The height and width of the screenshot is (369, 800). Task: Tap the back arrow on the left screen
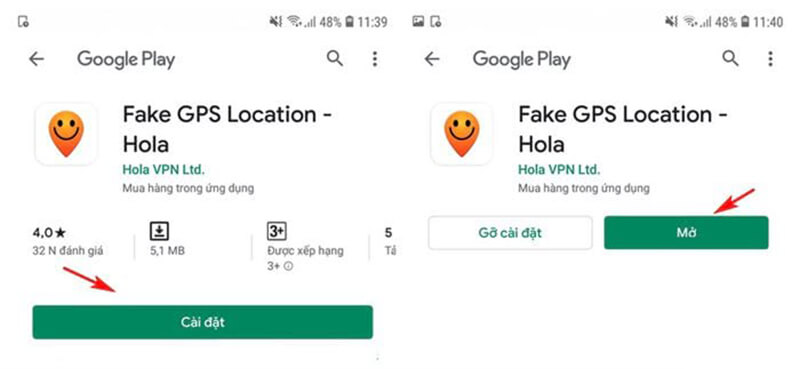tap(36, 60)
